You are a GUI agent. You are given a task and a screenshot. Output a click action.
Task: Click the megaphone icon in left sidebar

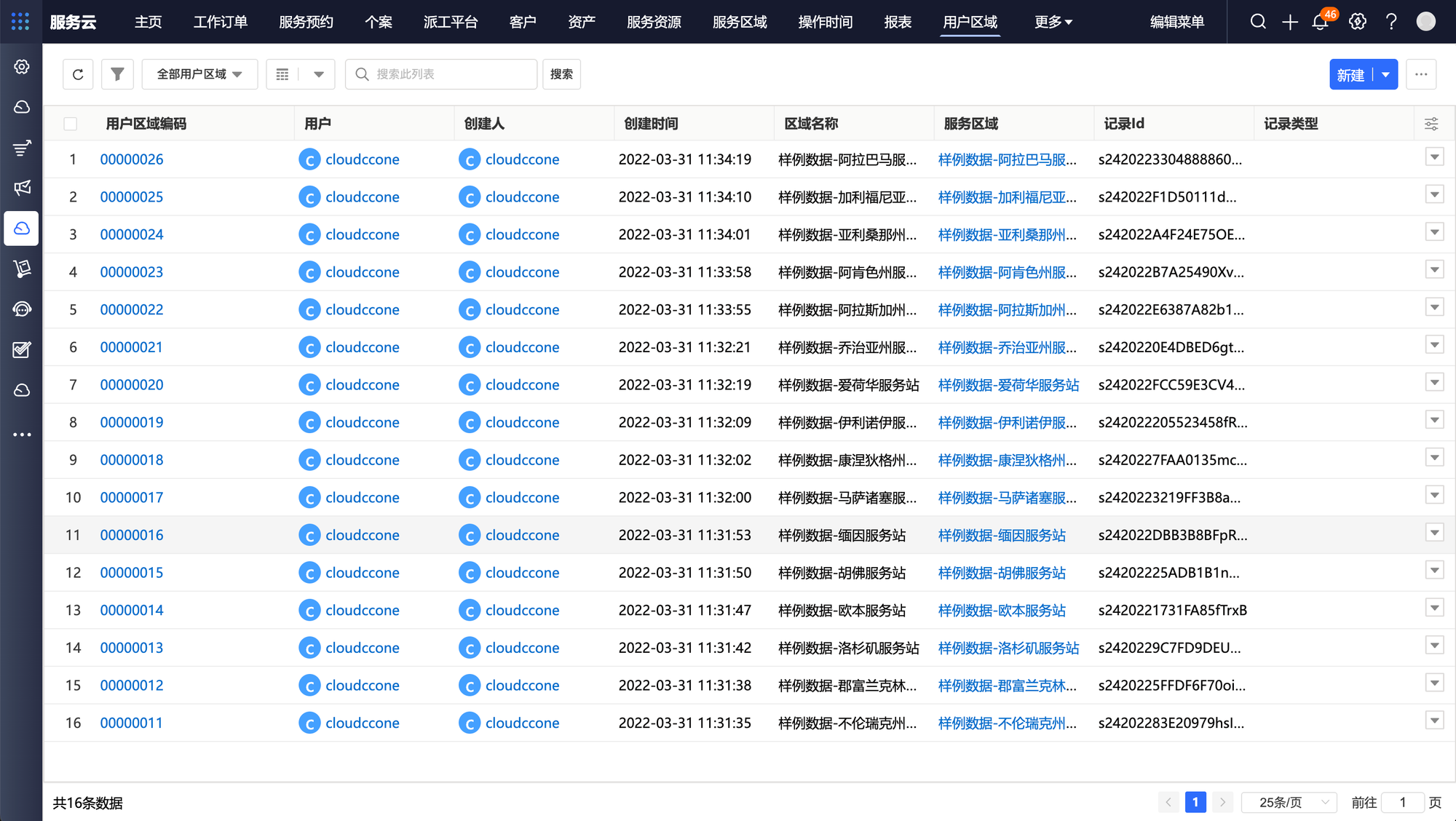pos(22,188)
